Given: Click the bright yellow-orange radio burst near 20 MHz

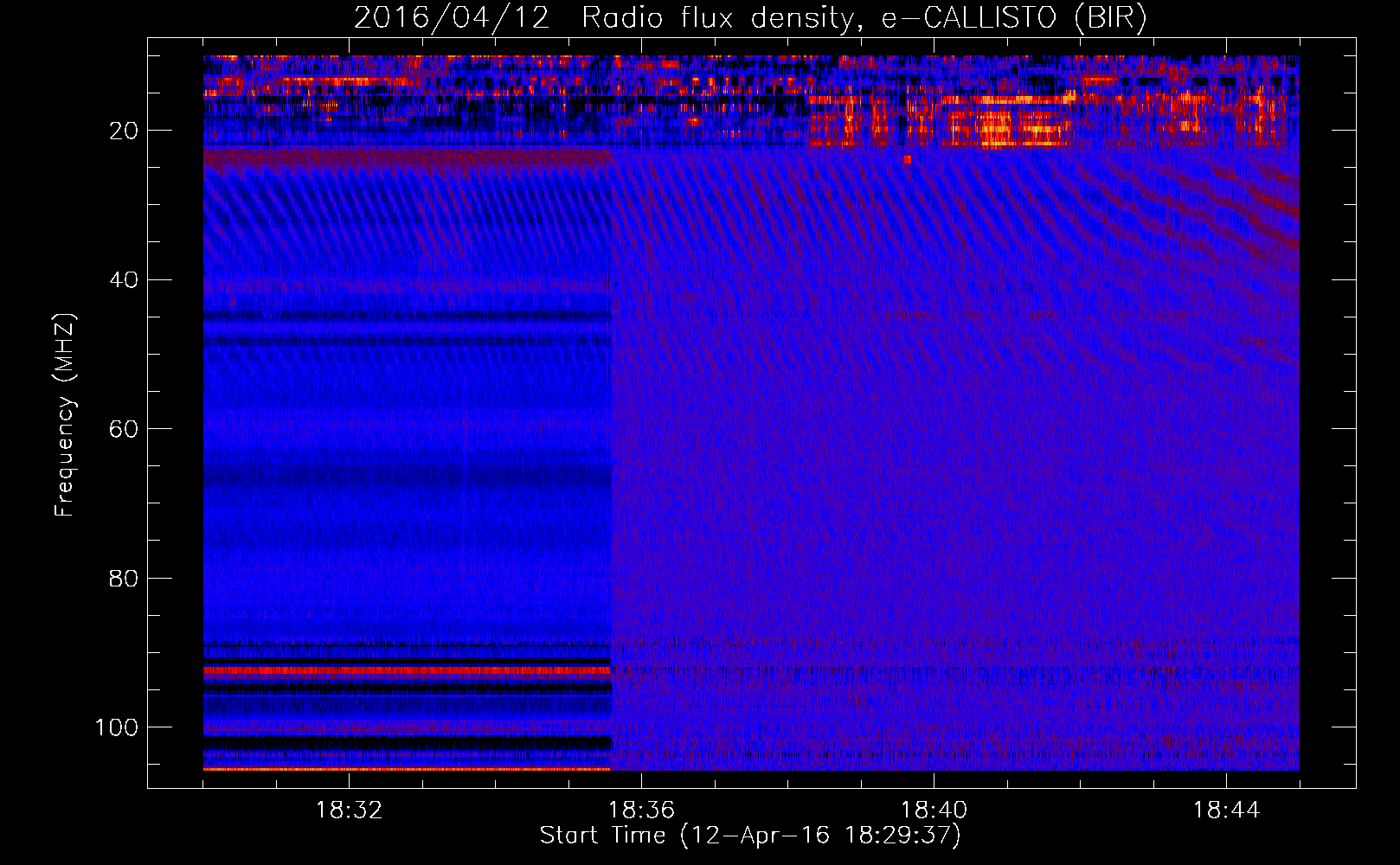Looking at the screenshot, I should click(1008, 123).
